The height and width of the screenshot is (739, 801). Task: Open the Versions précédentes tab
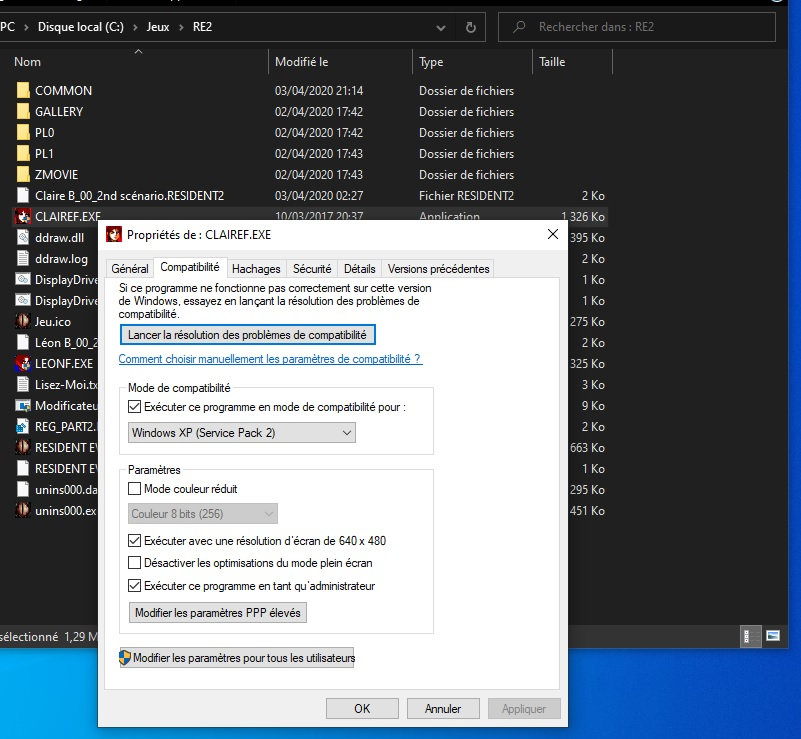438,269
